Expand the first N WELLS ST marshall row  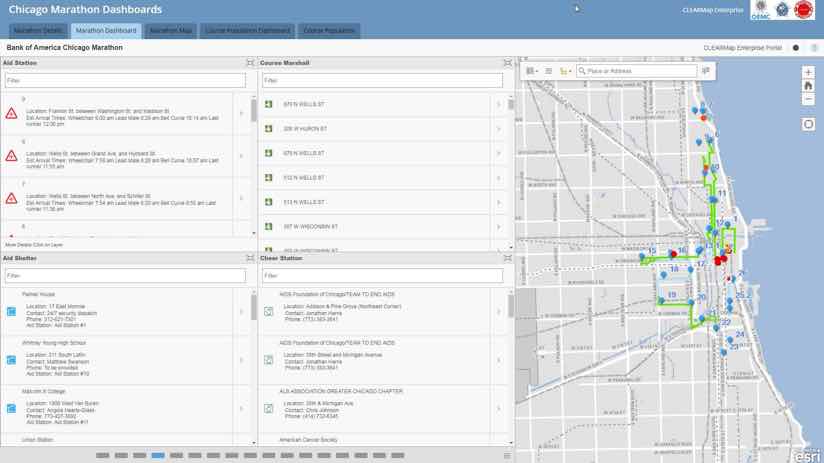click(499, 105)
